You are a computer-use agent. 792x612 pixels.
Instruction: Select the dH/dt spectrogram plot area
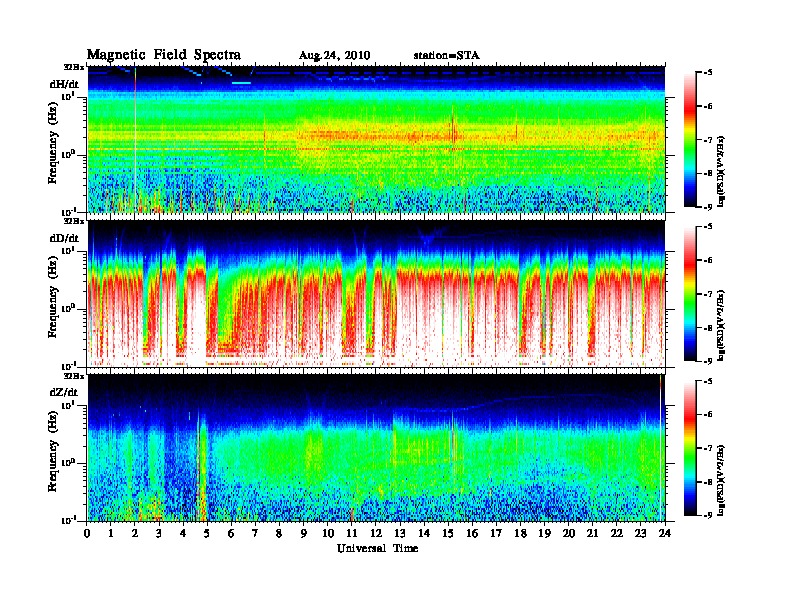coord(376,139)
